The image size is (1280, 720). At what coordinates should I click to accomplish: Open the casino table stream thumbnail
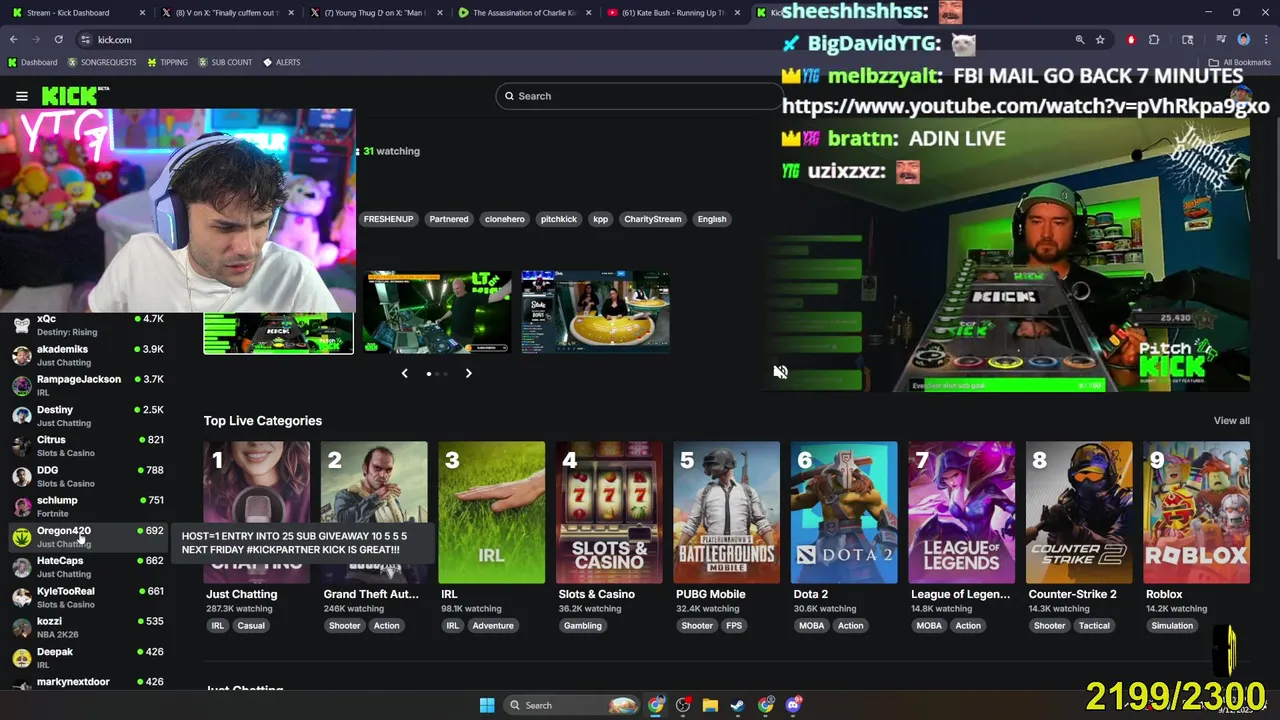coord(595,312)
